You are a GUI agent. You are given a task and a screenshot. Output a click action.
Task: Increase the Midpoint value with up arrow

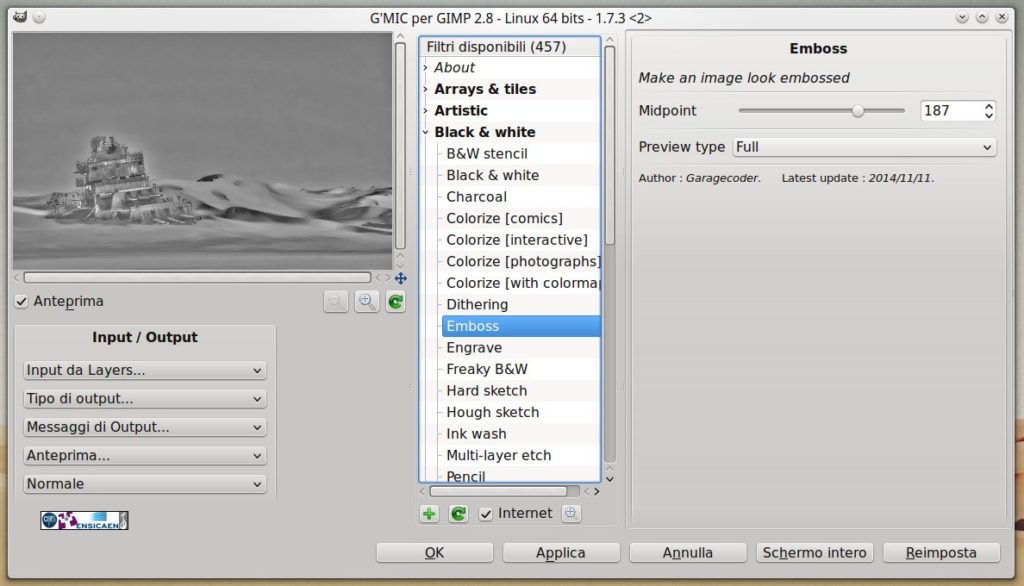point(989,106)
